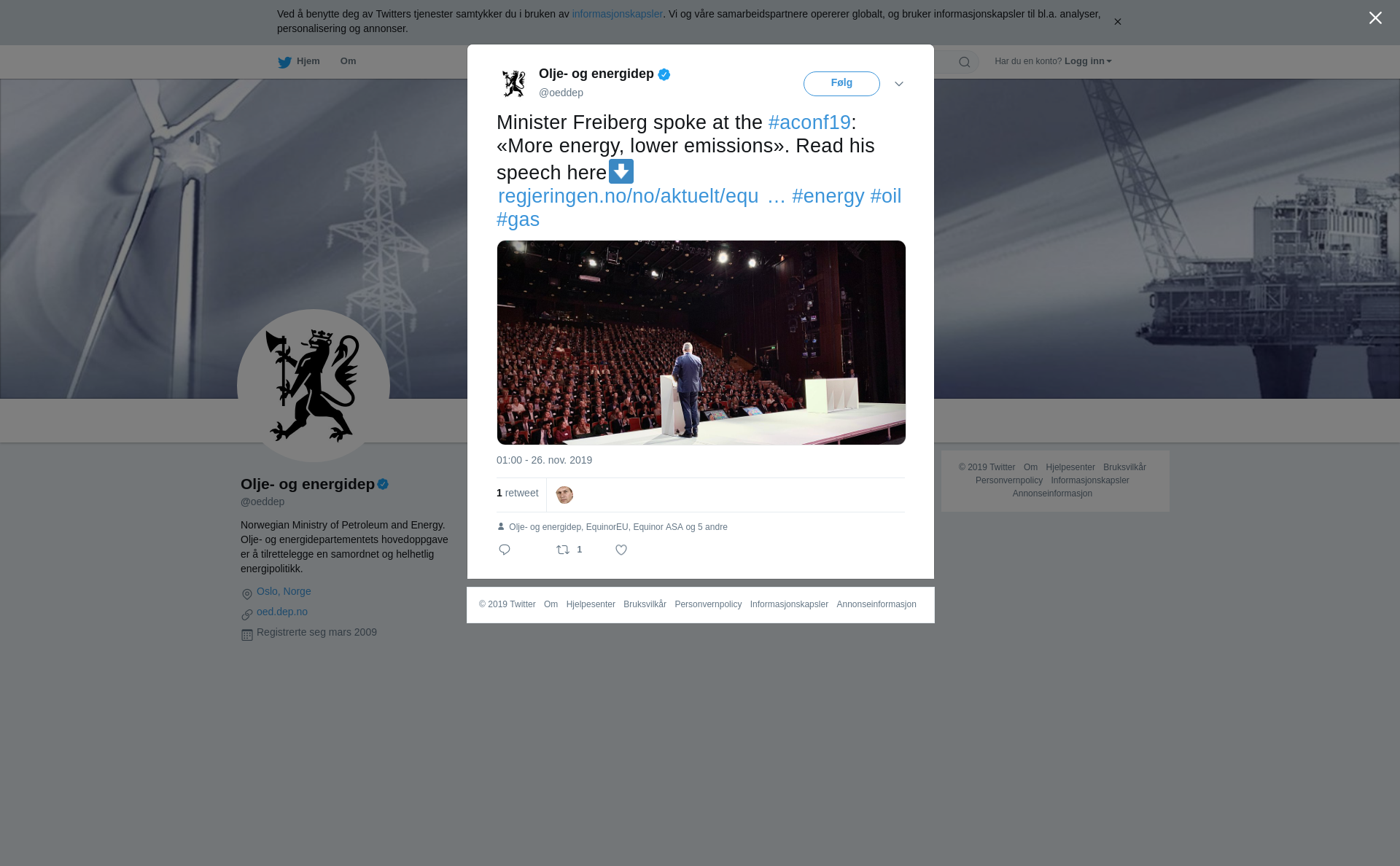Click the #energy hashtag

coord(828,196)
